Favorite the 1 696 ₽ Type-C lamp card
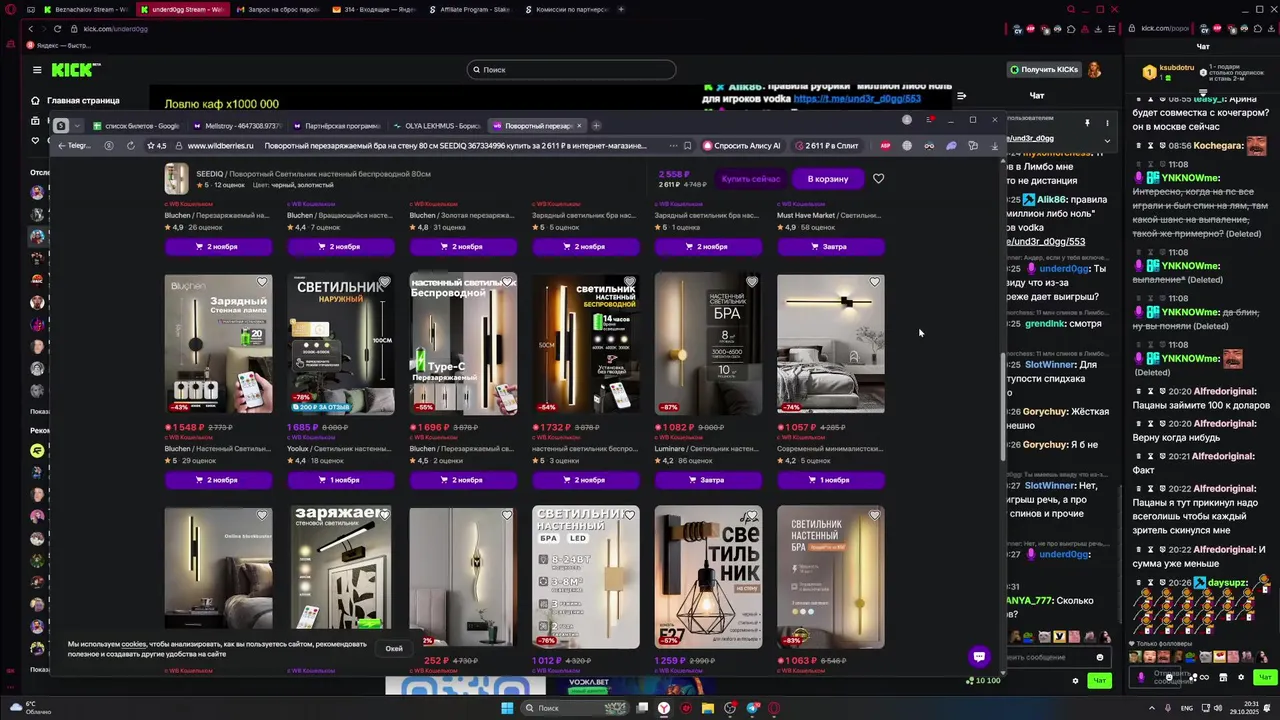The width and height of the screenshot is (1280, 720). point(507,283)
